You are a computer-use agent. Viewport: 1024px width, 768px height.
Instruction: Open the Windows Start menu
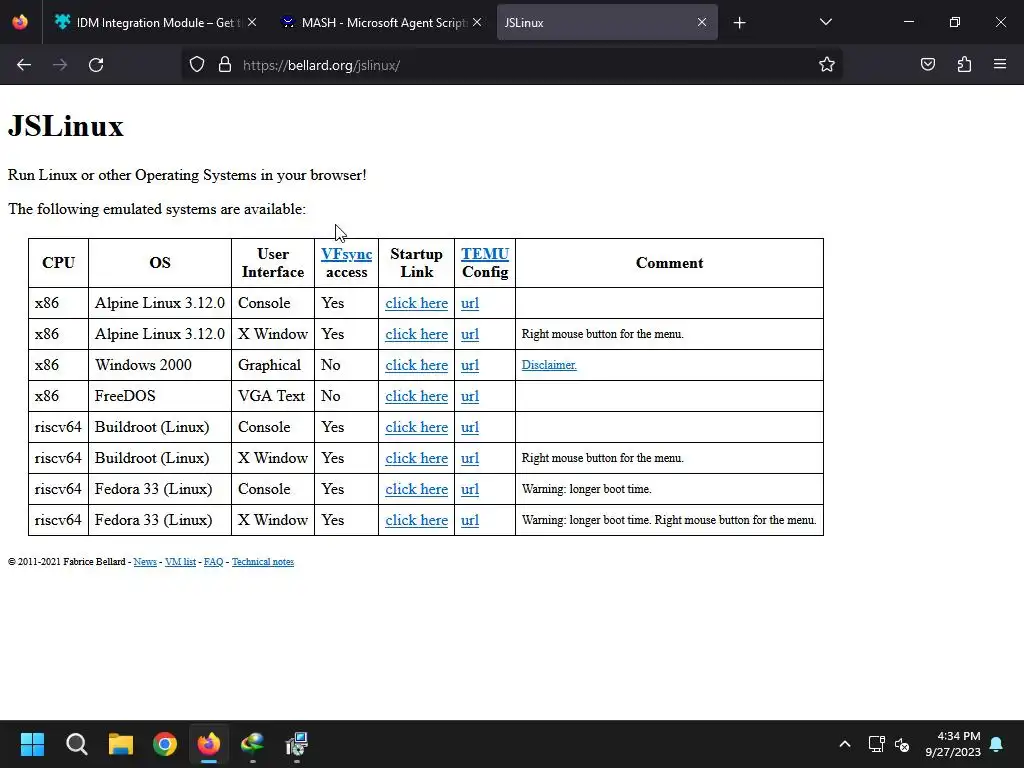(32, 744)
